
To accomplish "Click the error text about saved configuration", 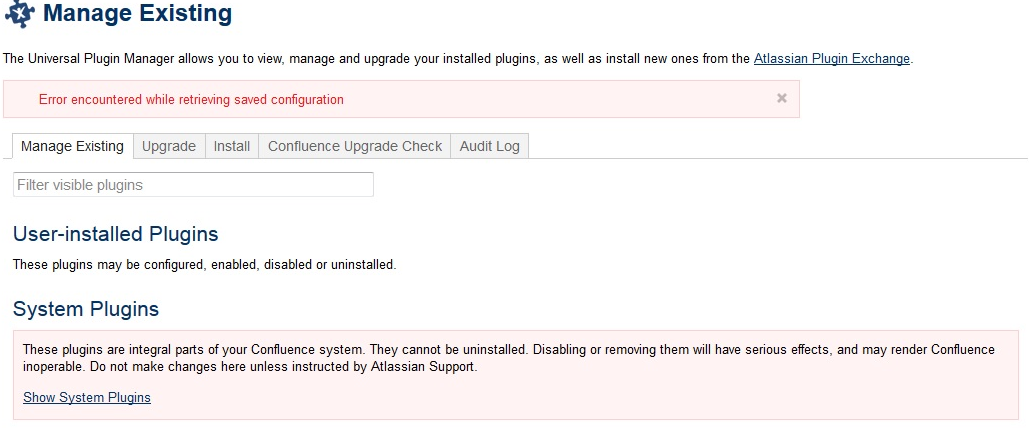I will (191, 100).
